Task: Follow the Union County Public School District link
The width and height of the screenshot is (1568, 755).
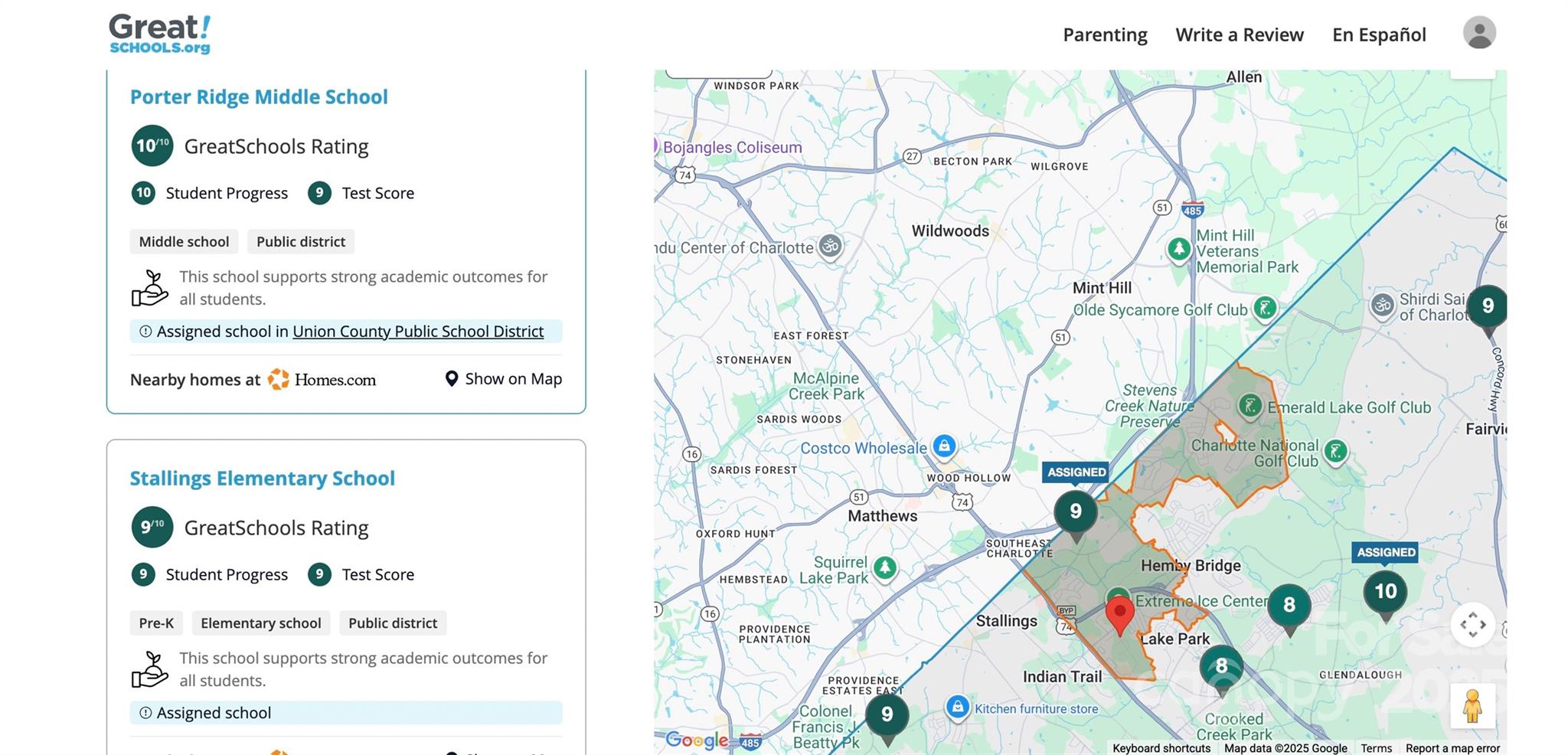Action: coord(417,332)
